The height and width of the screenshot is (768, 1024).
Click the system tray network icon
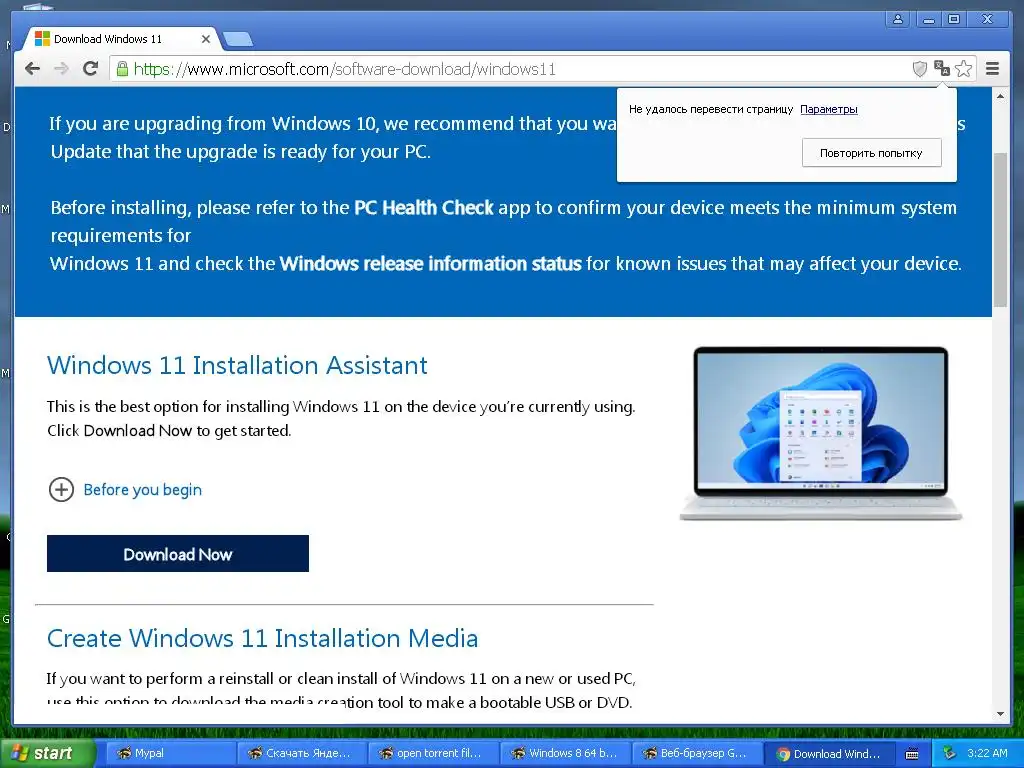point(950,753)
